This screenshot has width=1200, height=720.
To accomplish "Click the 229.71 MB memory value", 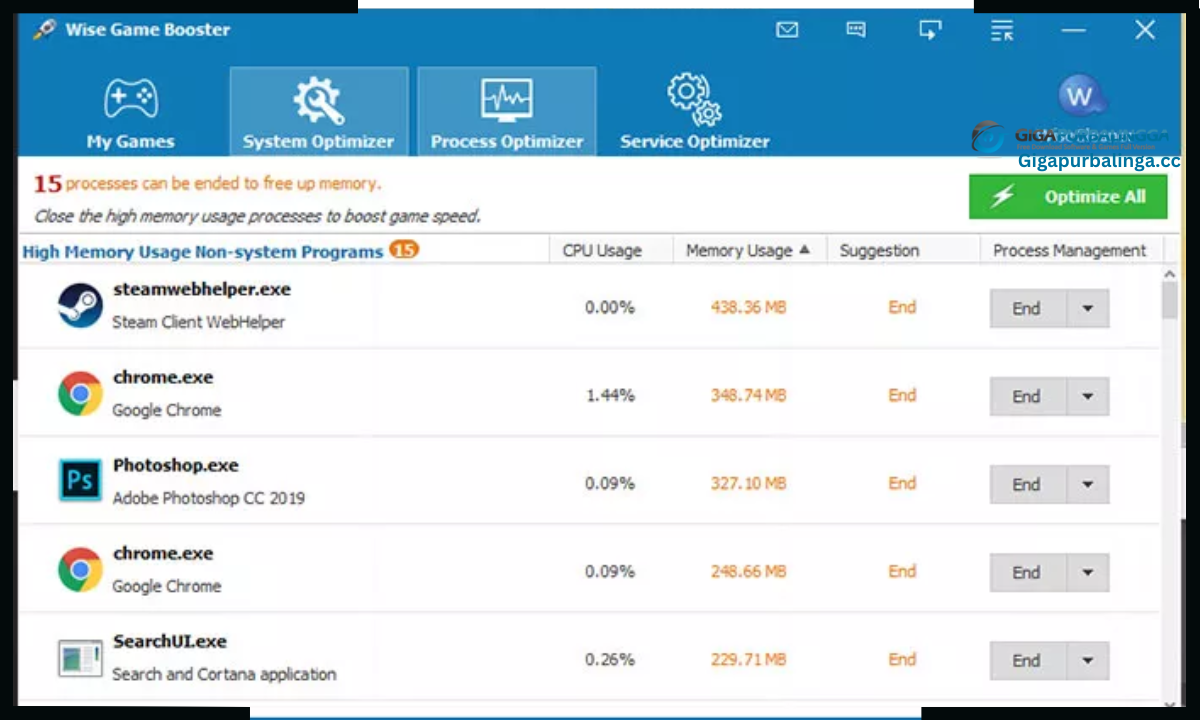I will click(x=748, y=660).
